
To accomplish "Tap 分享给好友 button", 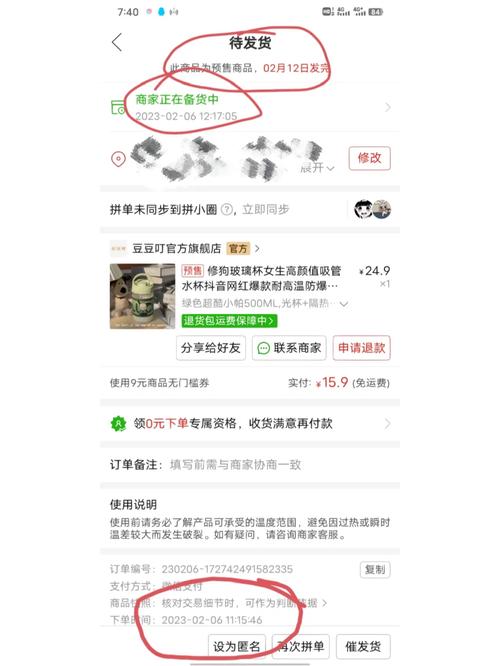I will tap(211, 348).
